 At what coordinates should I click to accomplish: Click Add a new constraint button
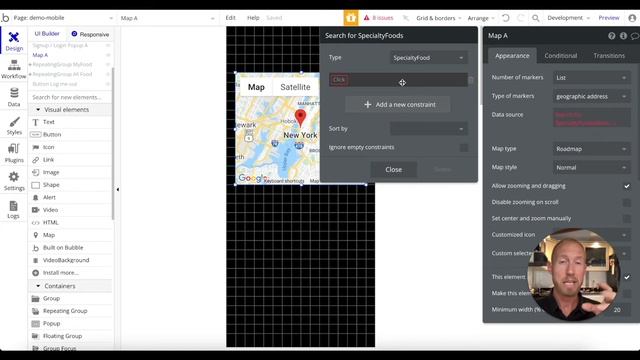click(x=398, y=104)
